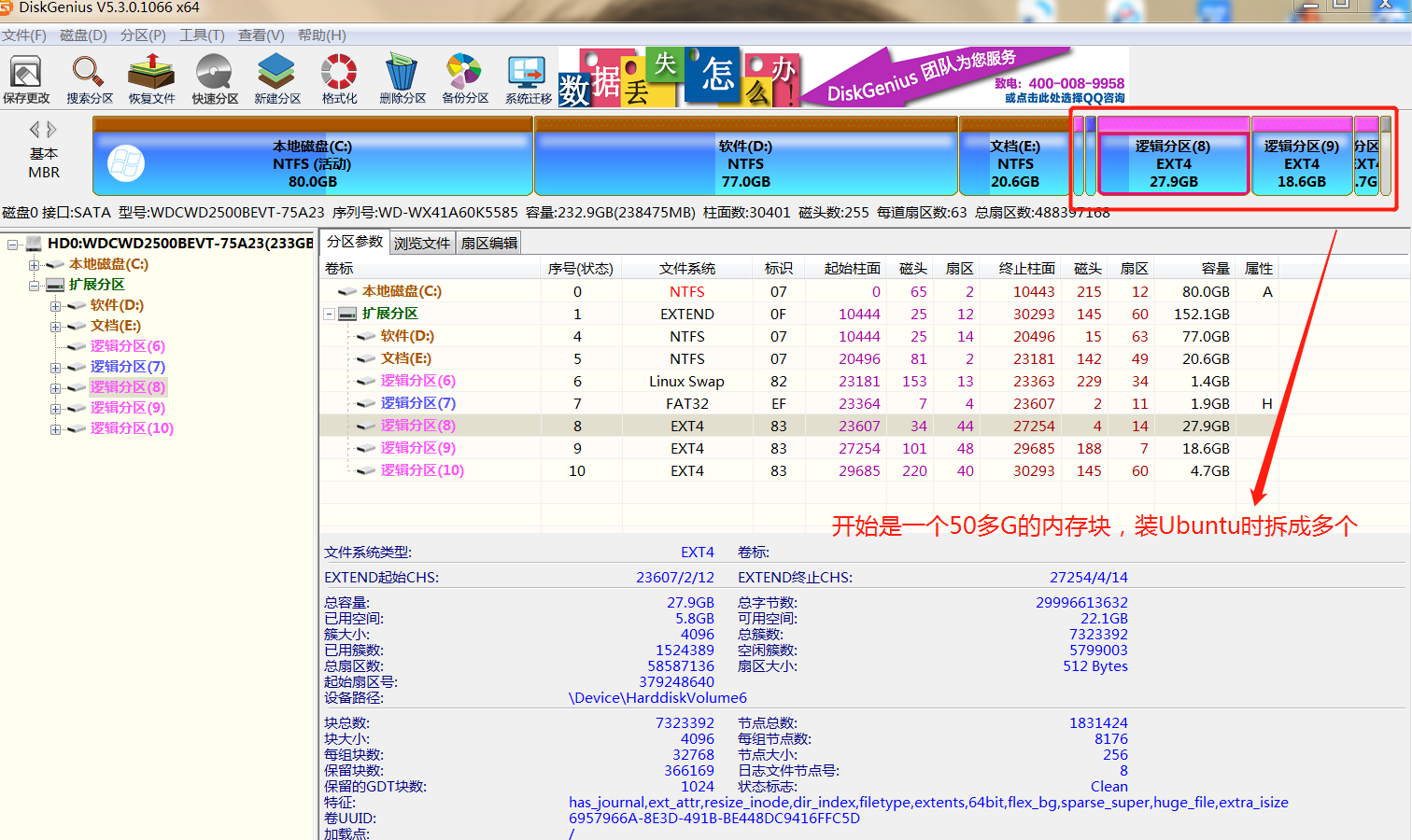This screenshot has height=840, width=1412.
Task: Expand 逻辑分区(9) node in the left tree
Action: [x=55, y=409]
